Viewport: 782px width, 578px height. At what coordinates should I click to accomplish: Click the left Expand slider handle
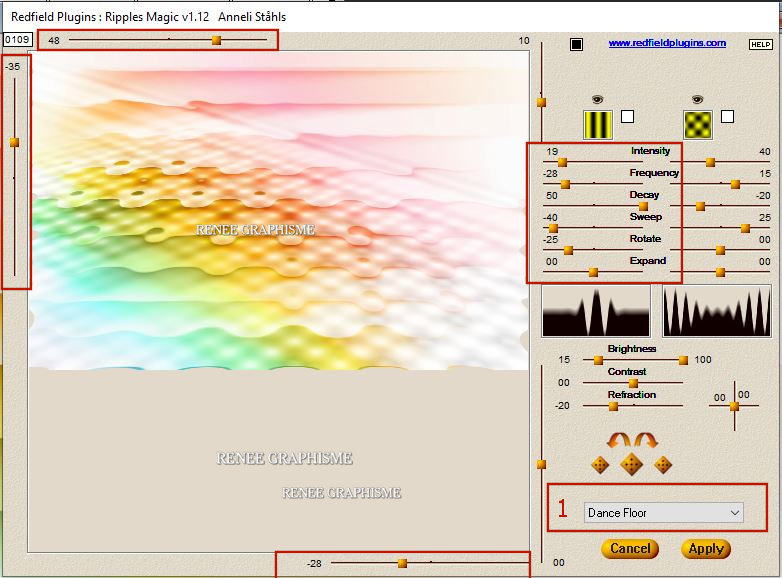click(x=593, y=272)
